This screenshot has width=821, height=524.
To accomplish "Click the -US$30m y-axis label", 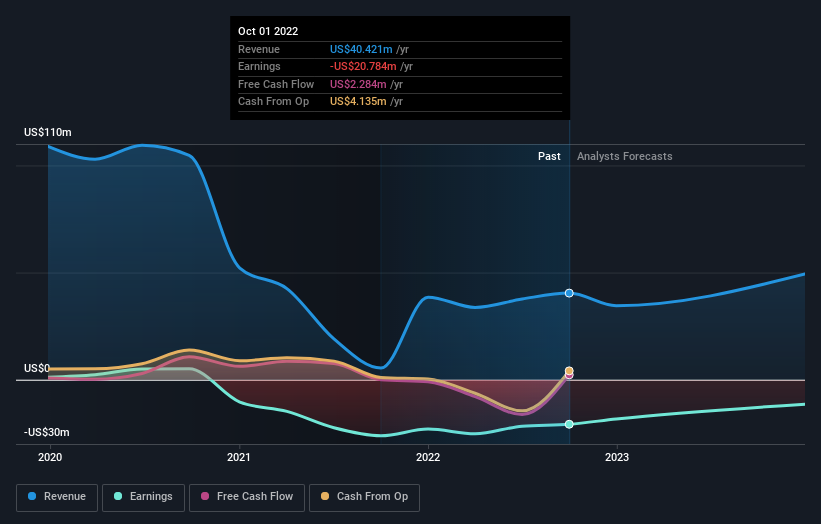I will pos(47,432).
